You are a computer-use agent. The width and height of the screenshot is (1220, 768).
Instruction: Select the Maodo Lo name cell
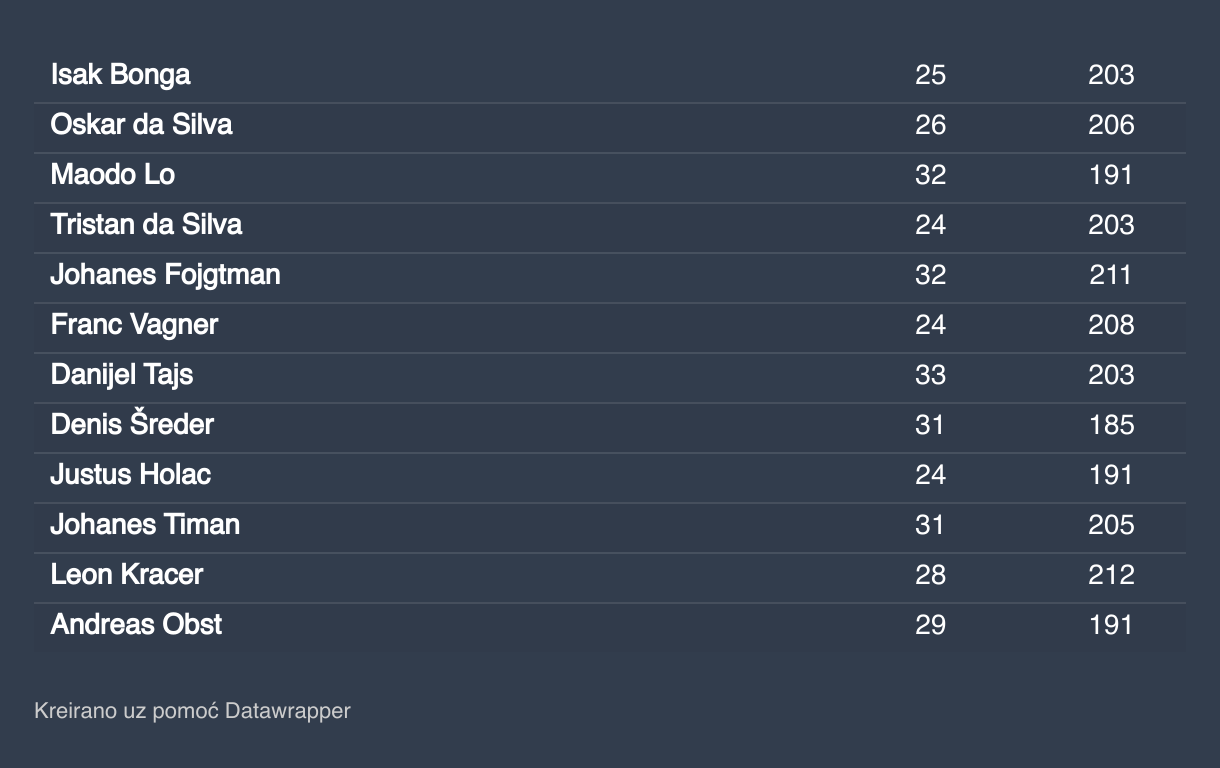113,175
